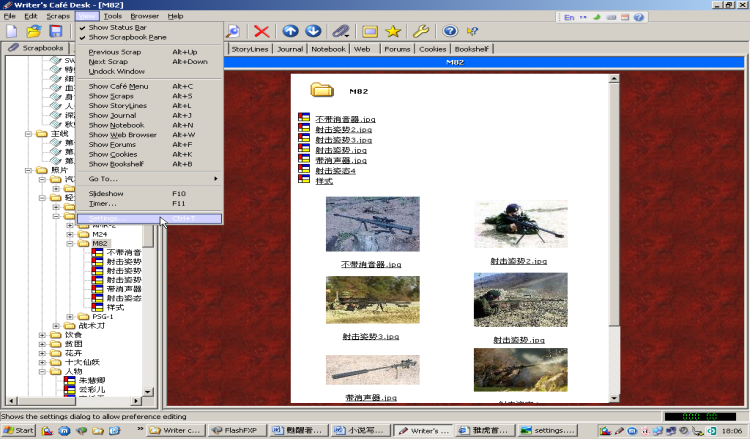Click the En language indicator
Viewport: 750px width, 439px height.
[x=569, y=18]
